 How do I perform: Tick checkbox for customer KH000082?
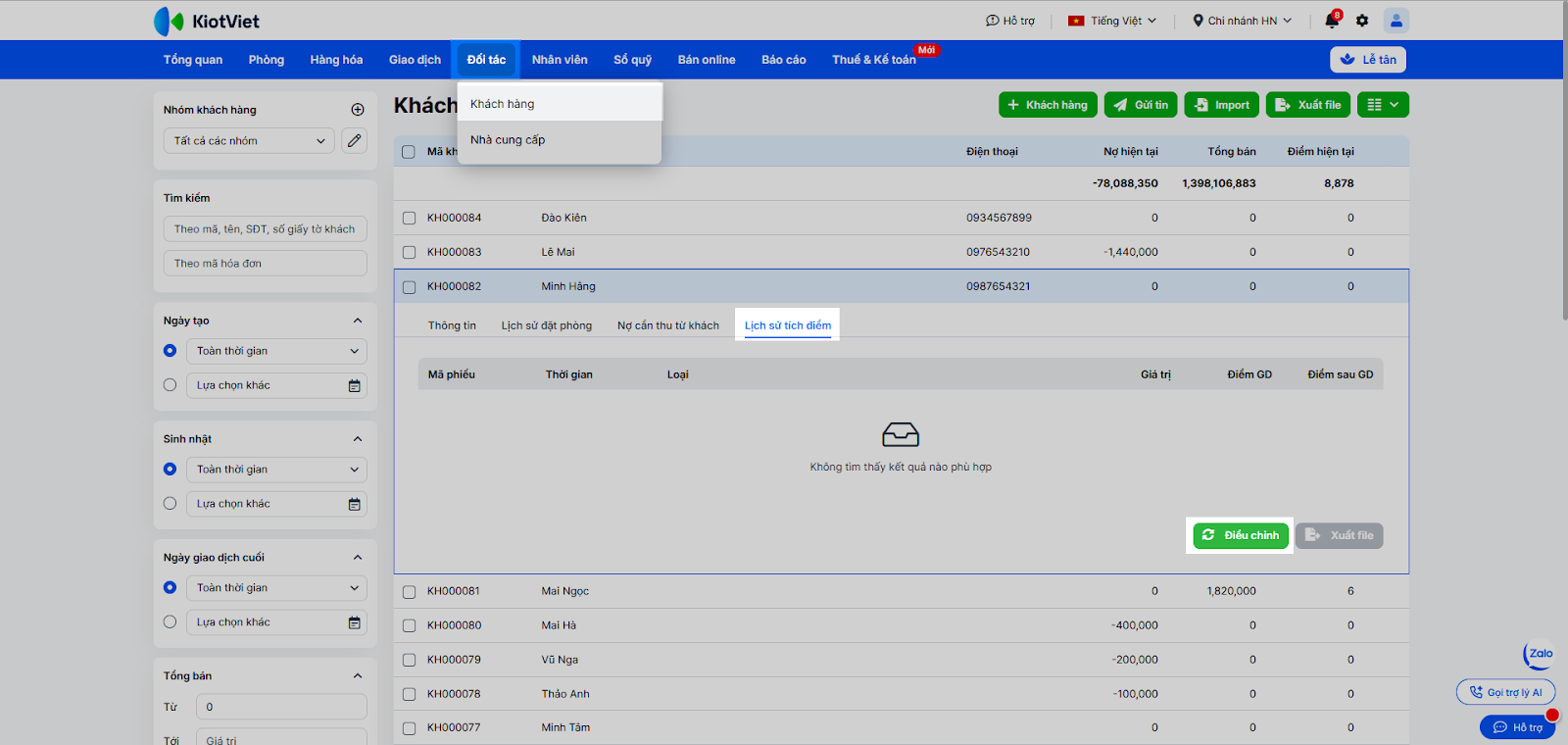click(x=409, y=287)
